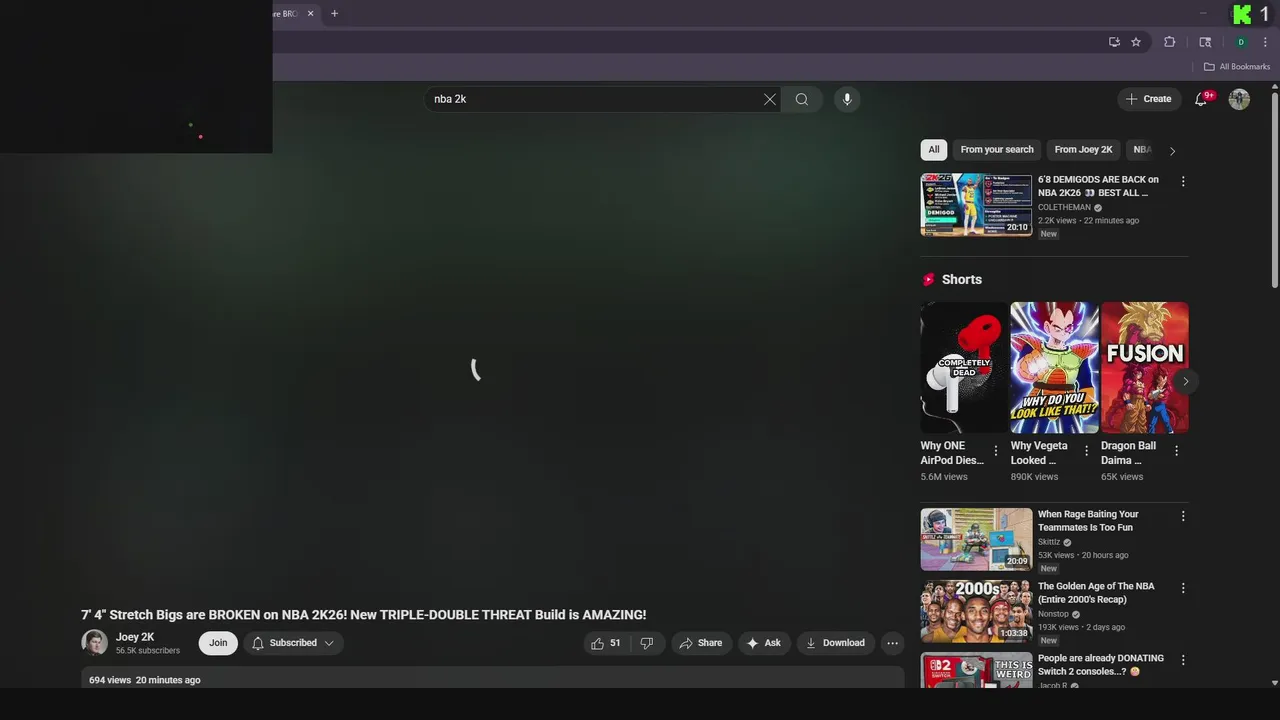Join Joey 2K channel membership
This screenshot has width=1280, height=720.
click(x=218, y=643)
